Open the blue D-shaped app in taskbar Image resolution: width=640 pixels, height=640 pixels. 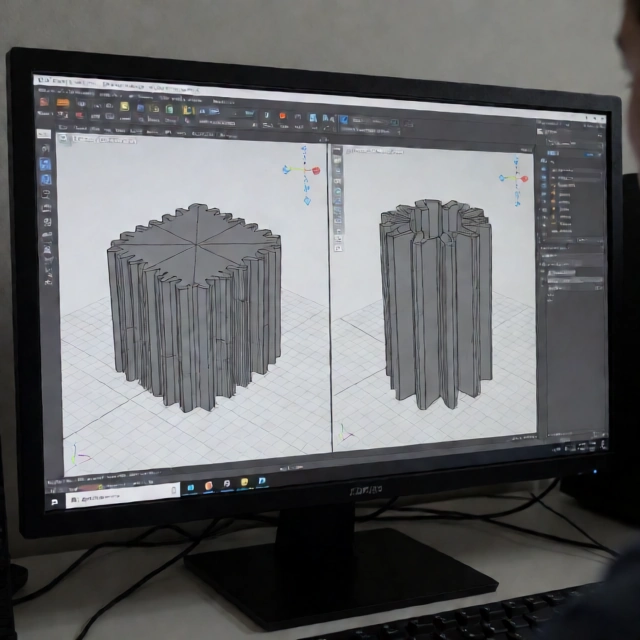click(262, 481)
